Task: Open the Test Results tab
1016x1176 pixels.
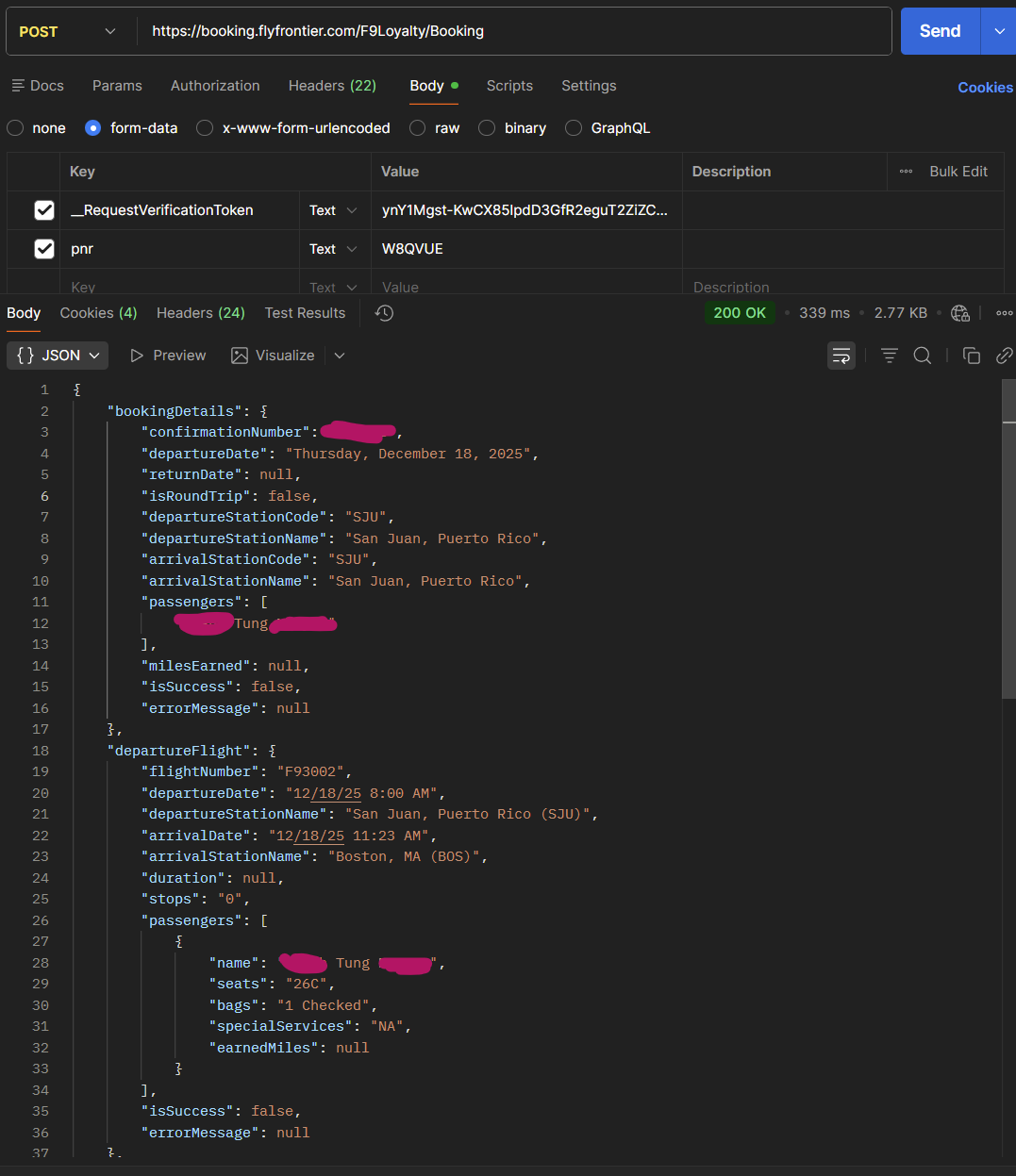Action: click(305, 313)
